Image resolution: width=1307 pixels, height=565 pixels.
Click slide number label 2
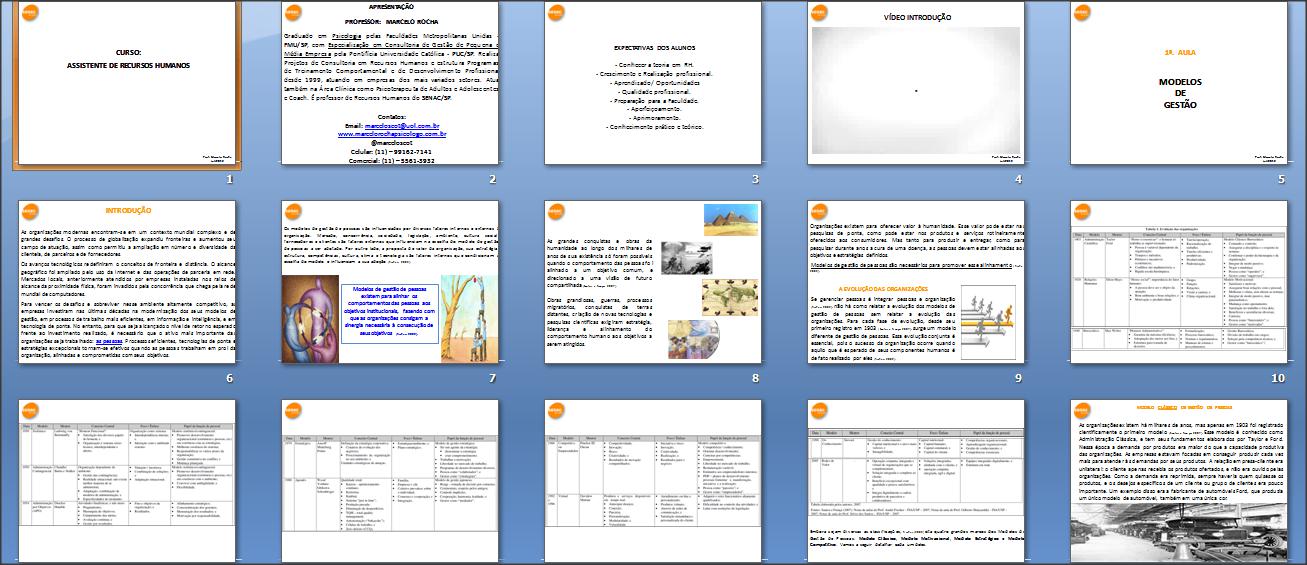[x=492, y=180]
